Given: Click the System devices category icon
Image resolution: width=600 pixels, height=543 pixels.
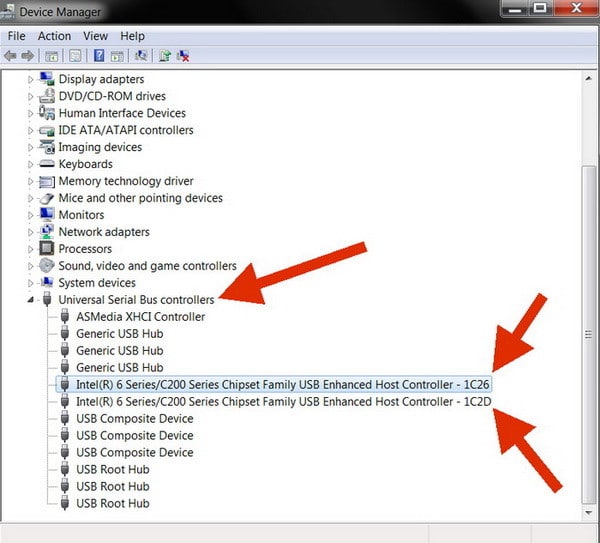Looking at the screenshot, I should [x=47, y=282].
